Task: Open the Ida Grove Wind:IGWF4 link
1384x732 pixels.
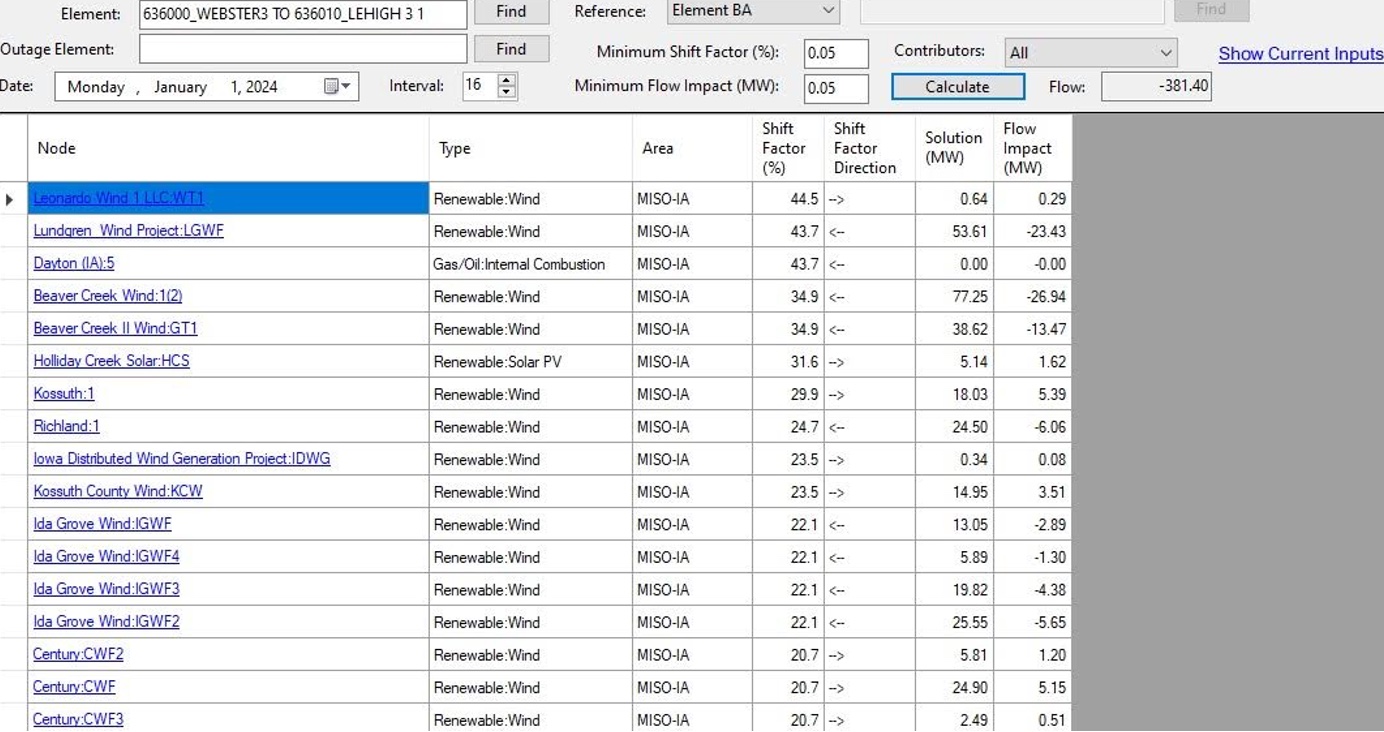Action: 106,556
